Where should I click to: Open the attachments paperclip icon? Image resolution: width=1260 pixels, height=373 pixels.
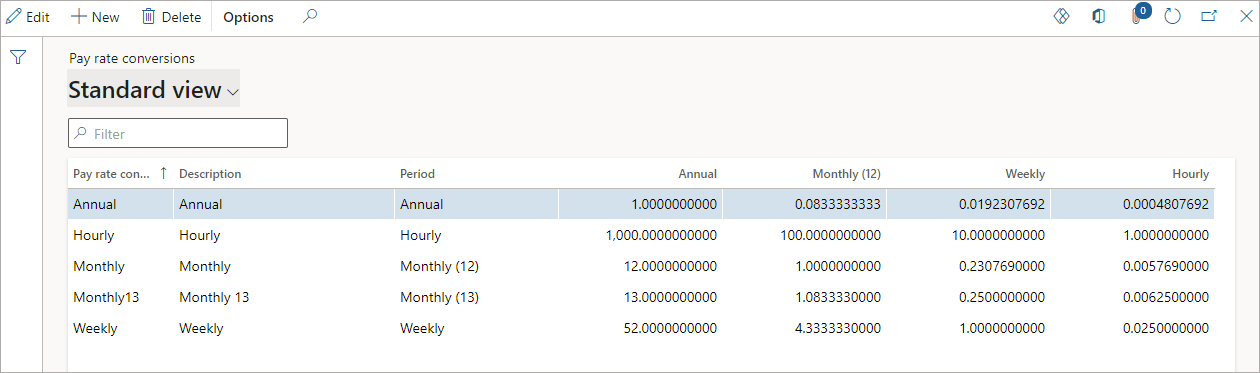click(1137, 17)
